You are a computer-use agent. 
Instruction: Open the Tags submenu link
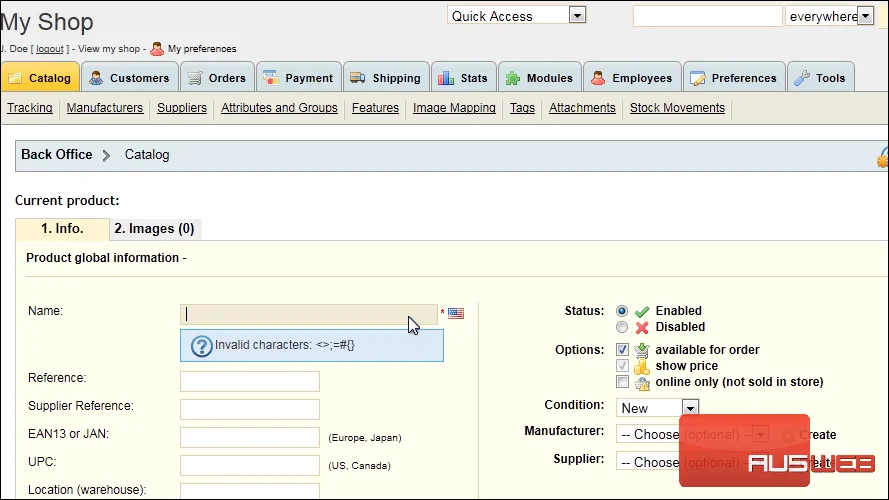tap(522, 108)
